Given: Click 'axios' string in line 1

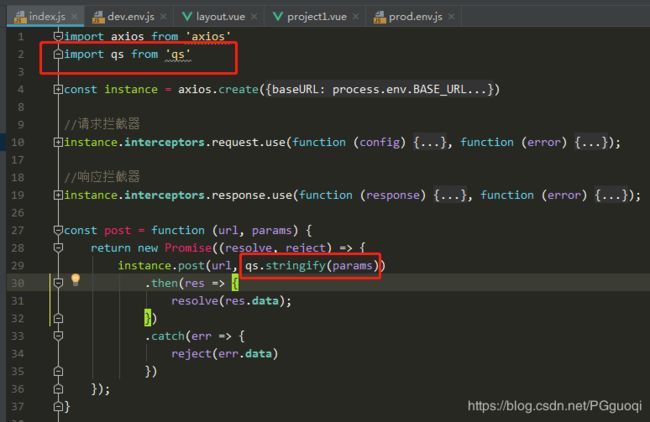Looking at the screenshot, I should click(x=208, y=36).
